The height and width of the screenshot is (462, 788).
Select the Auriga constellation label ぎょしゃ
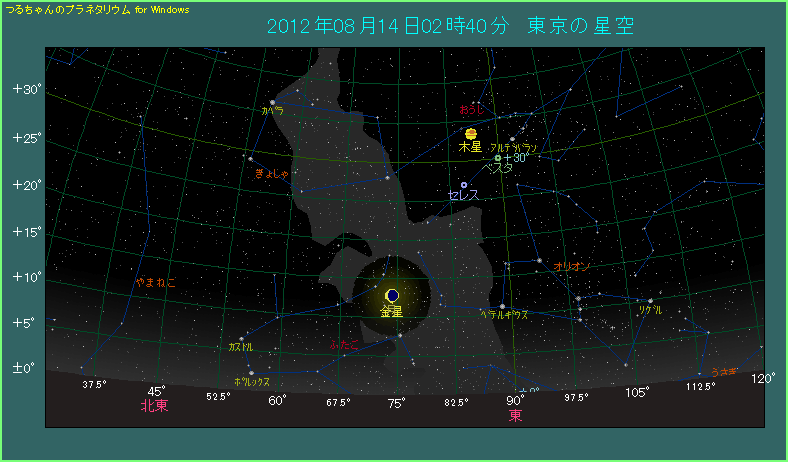pyautogui.click(x=272, y=174)
